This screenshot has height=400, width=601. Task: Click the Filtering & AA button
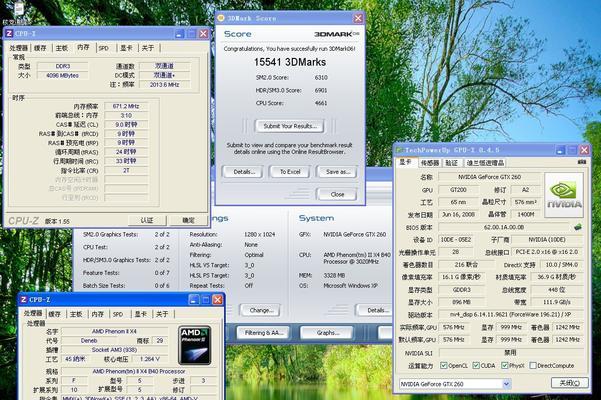(264, 333)
